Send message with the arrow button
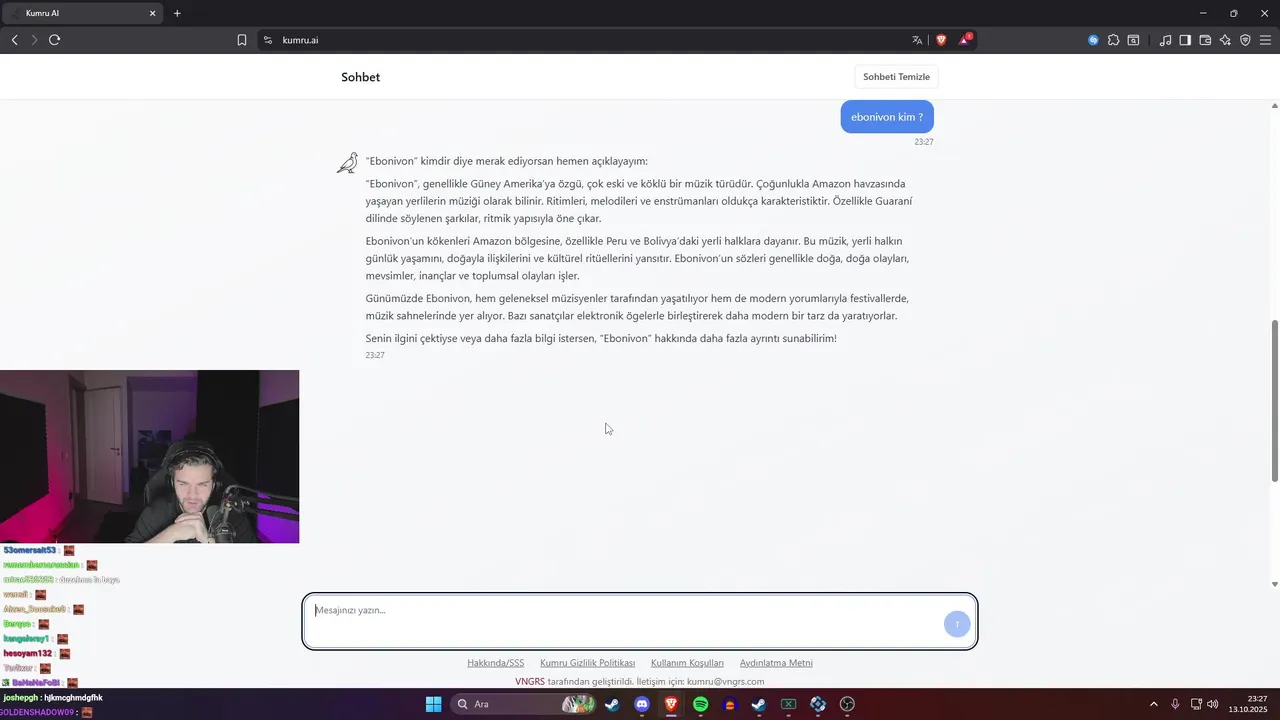 957,624
